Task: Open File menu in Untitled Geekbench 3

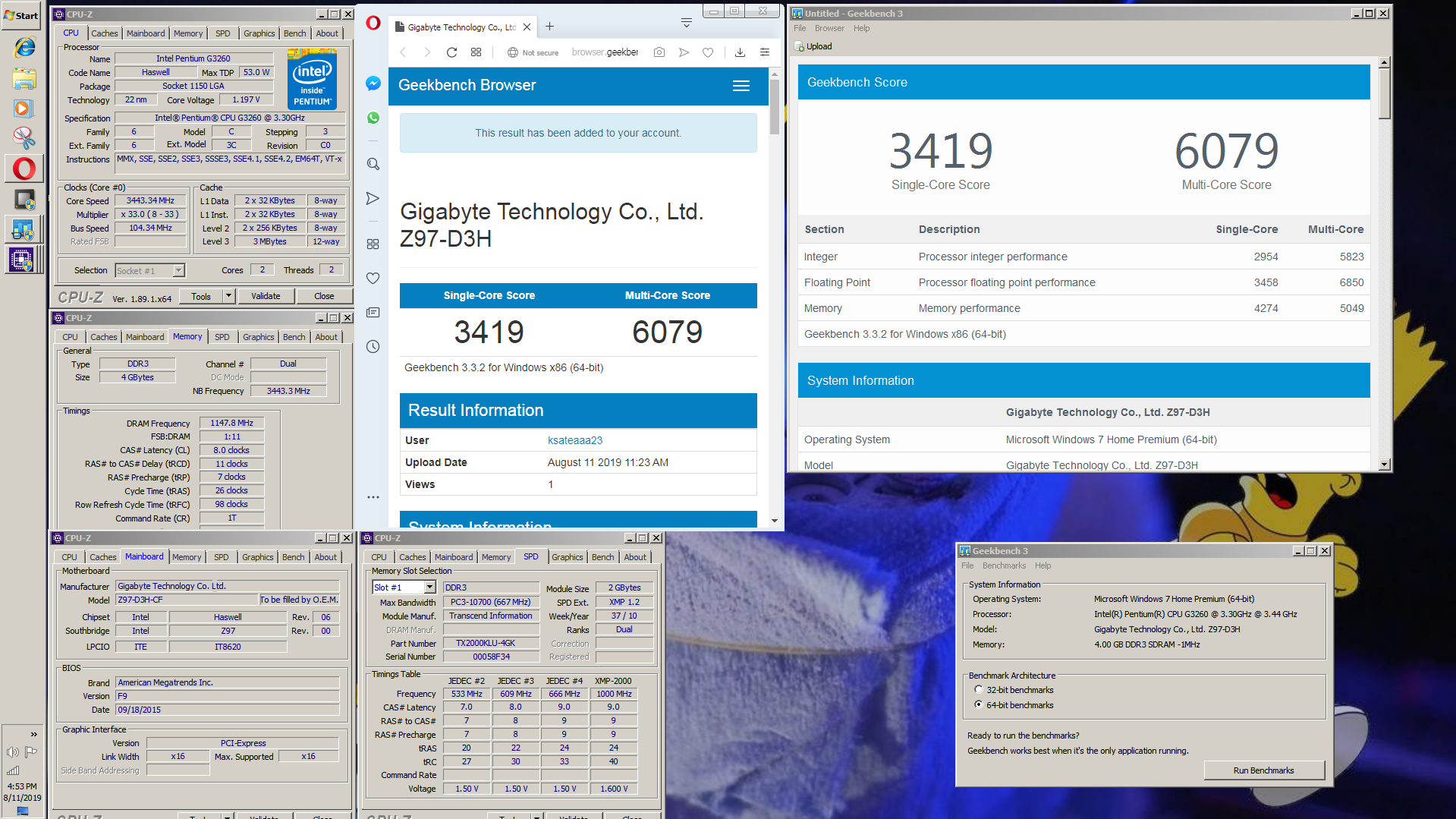Action: pyautogui.click(x=800, y=29)
